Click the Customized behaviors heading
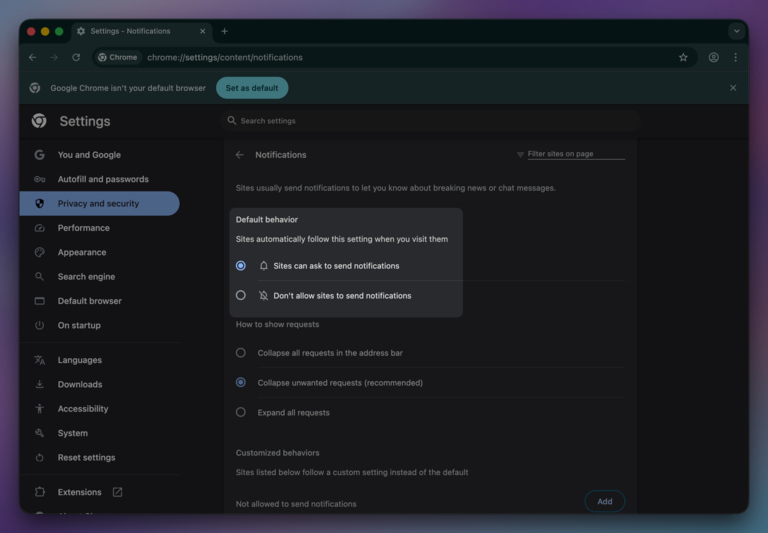This screenshot has height=533, width=768. [277, 453]
